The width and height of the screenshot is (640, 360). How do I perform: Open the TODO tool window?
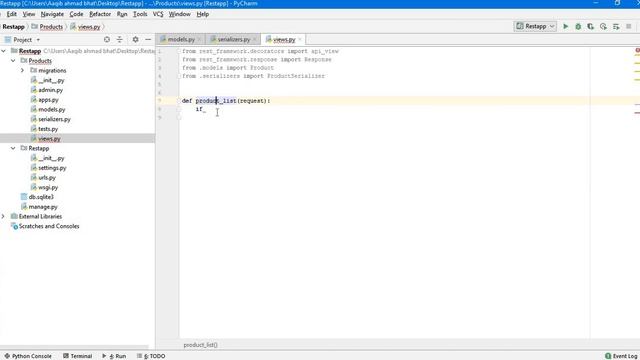[x=151, y=356]
